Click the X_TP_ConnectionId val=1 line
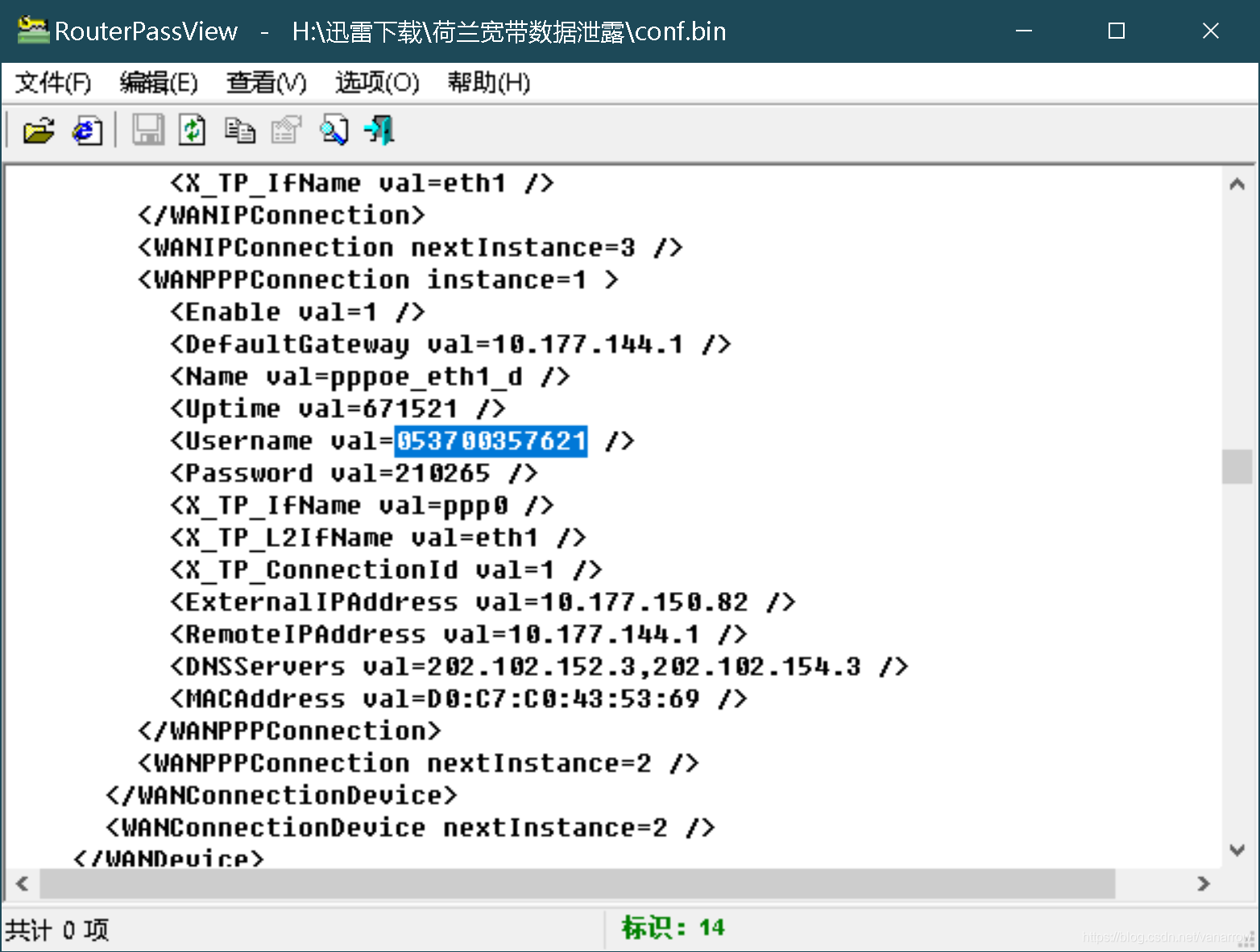Image resolution: width=1260 pixels, height=952 pixels. pos(386,570)
